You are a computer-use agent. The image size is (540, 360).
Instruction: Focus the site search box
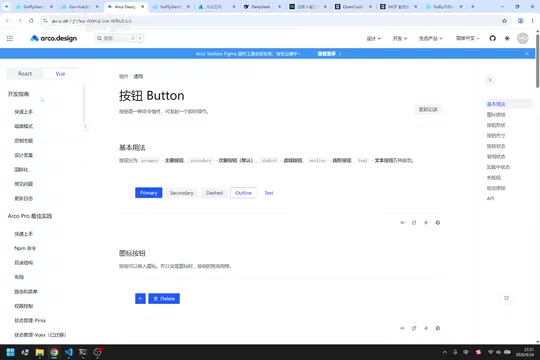(x=120, y=38)
